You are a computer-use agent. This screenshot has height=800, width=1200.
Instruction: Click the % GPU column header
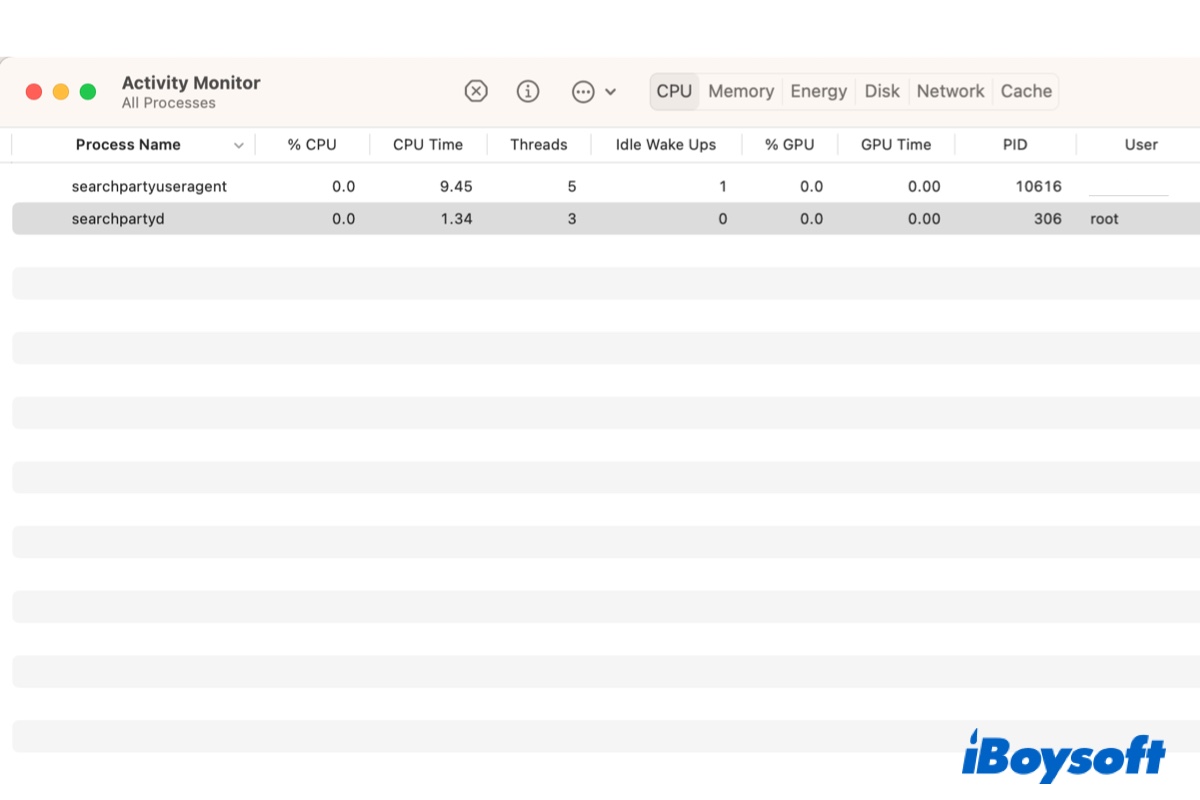pyautogui.click(x=790, y=145)
